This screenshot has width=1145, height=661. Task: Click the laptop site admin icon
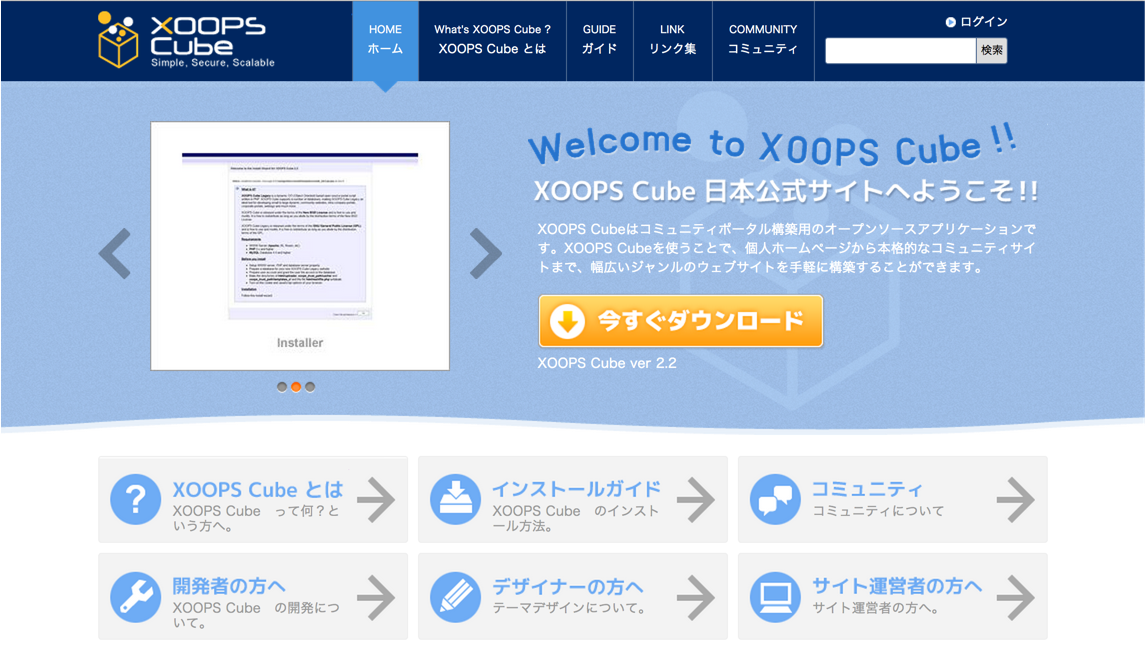coord(776,597)
